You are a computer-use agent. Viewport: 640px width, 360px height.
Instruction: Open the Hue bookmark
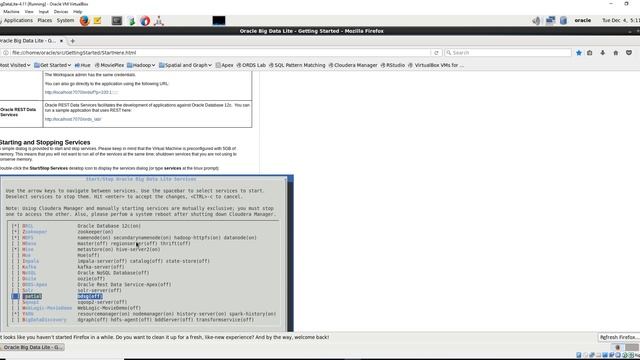pos(82,65)
